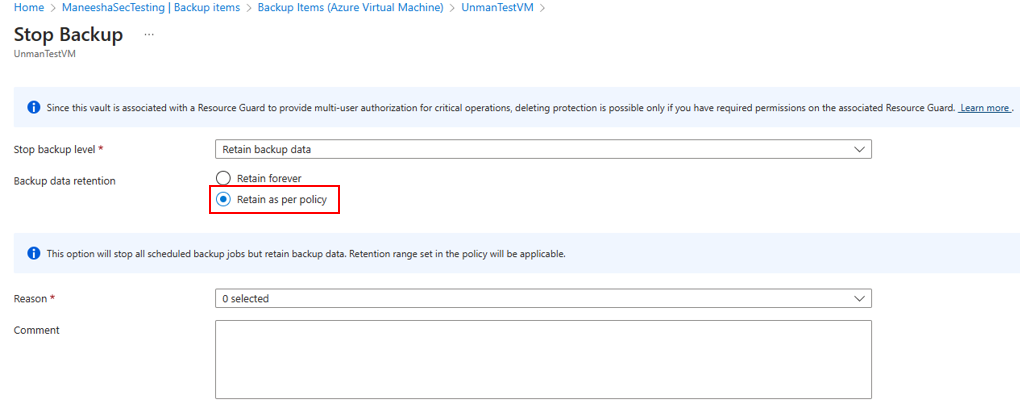Screen dimensions: 1020x414
Task: Click the scheduled backup jobs info message text
Action: click(x=306, y=254)
